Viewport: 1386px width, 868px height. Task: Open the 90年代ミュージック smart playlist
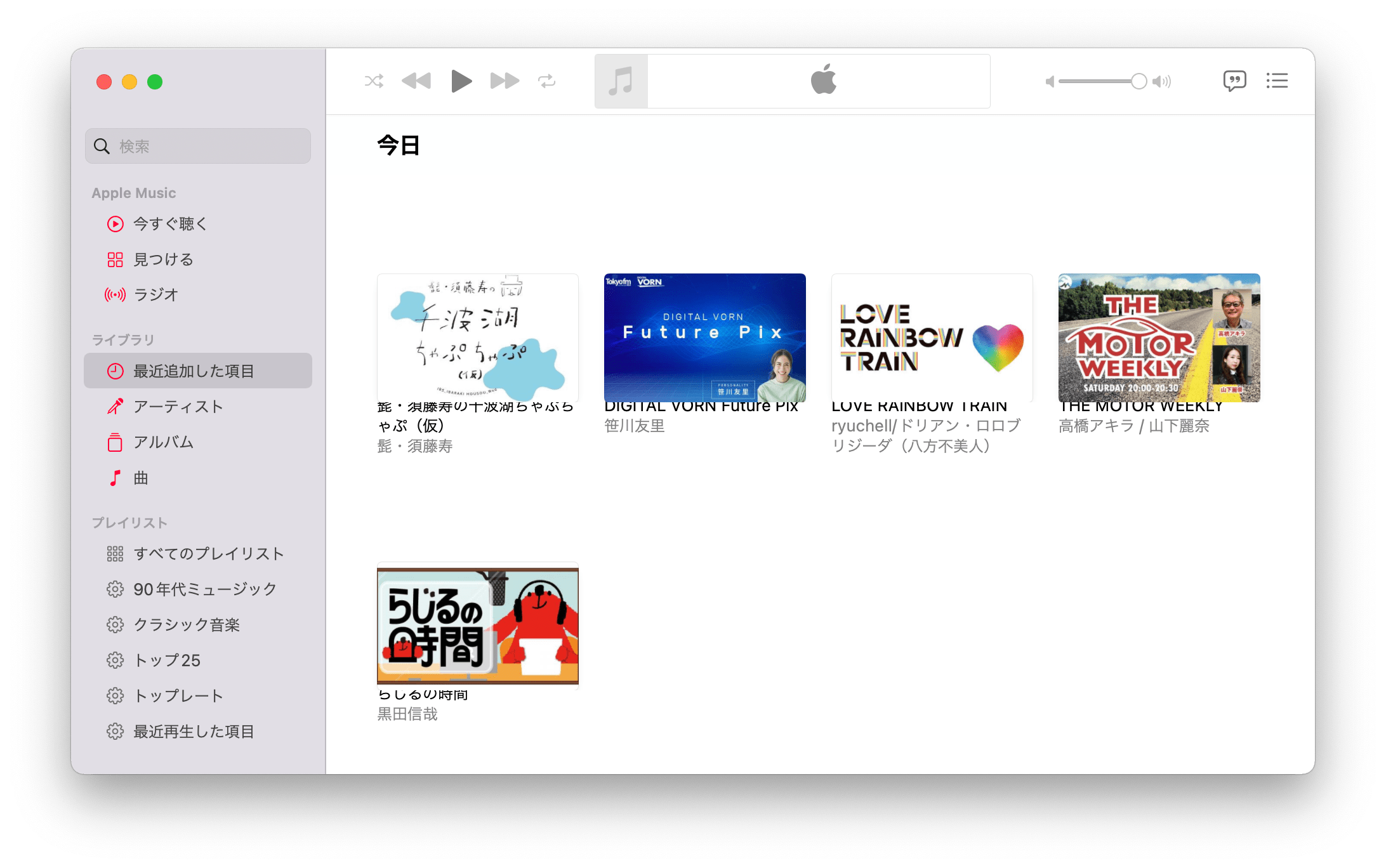[204, 589]
